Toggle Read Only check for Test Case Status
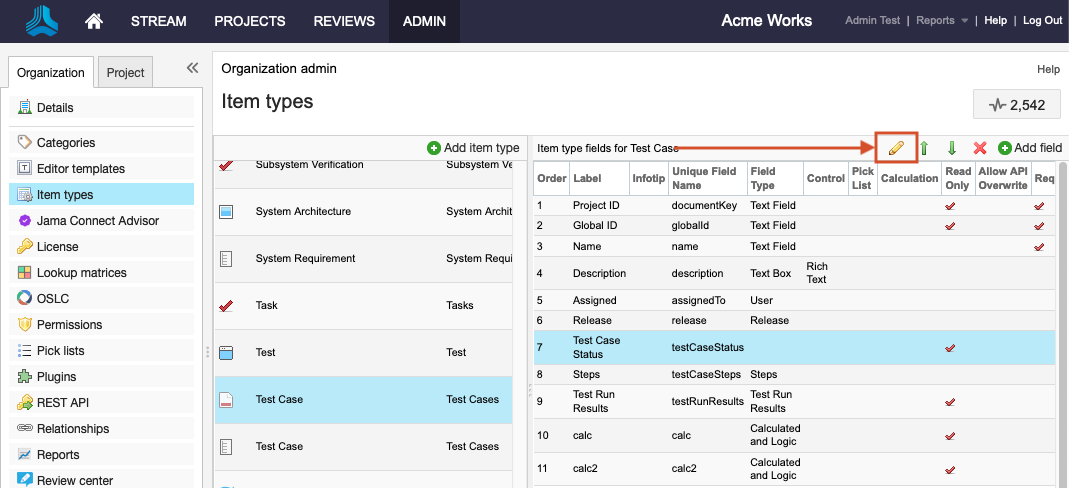 950,348
